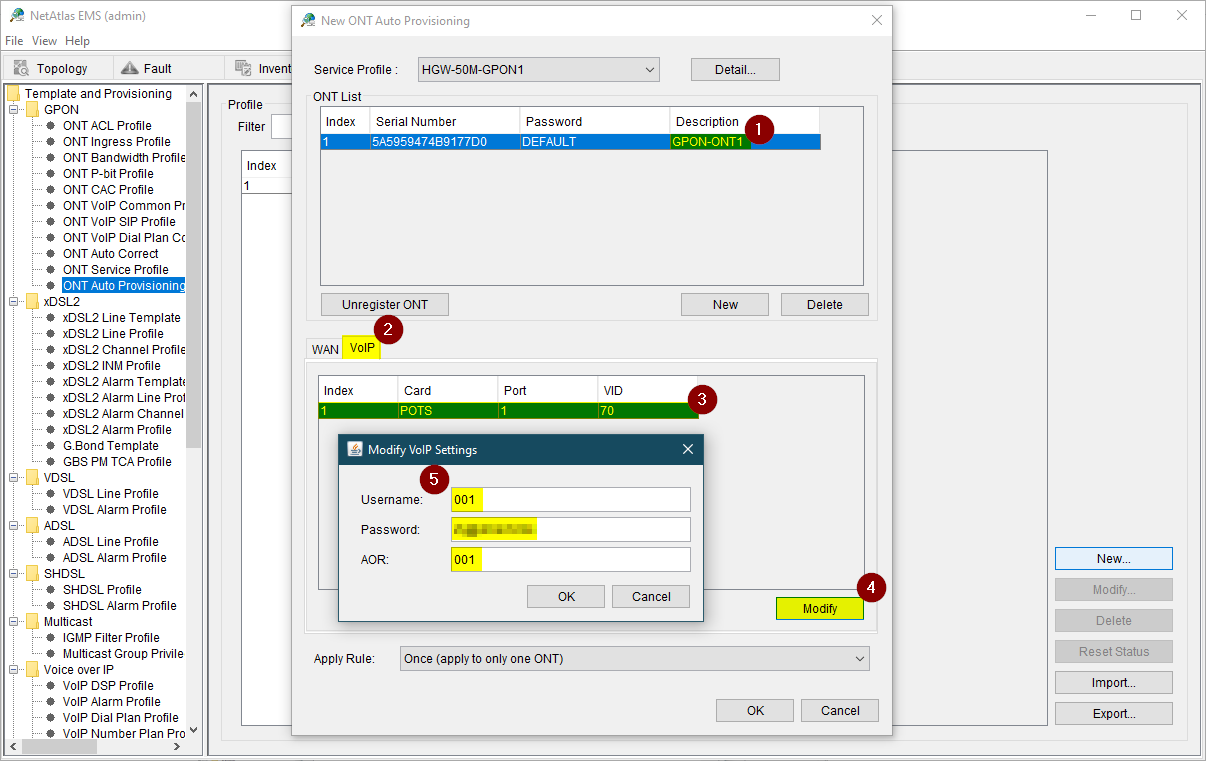Click the Username input field
This screenshot has height=761, width=1206.
click(570, 500)
